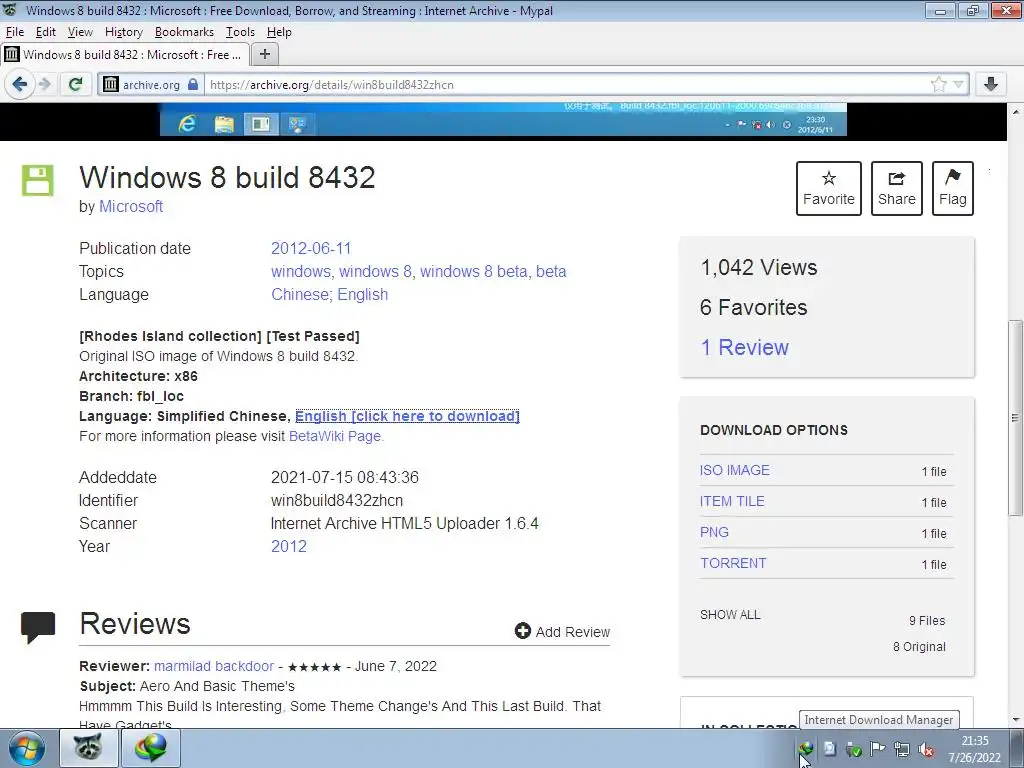Click in the URL address field
This screenshot has height=768, width=1024.
tap(565, 84)
